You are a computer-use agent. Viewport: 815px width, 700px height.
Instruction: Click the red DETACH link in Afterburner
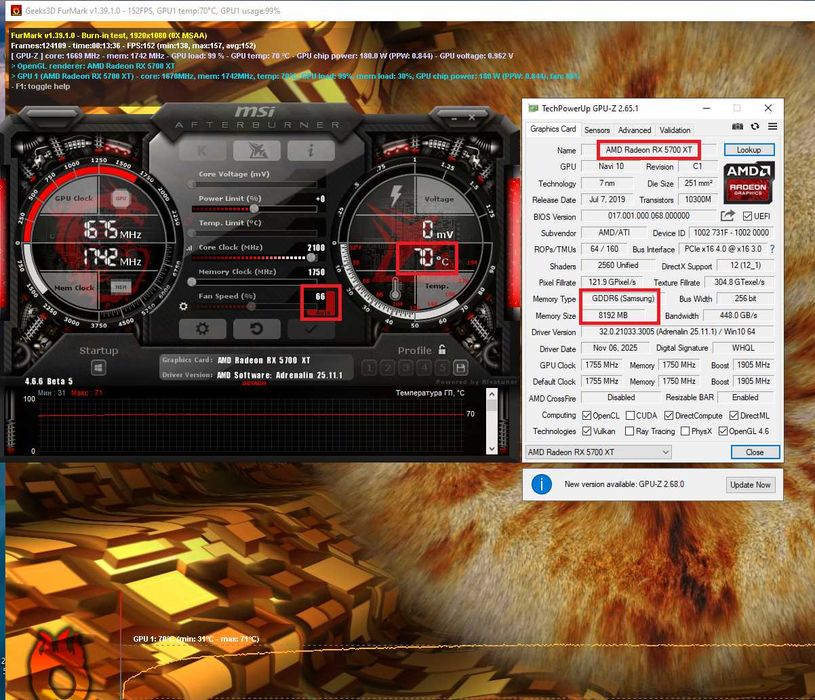[x=254, y=384]
